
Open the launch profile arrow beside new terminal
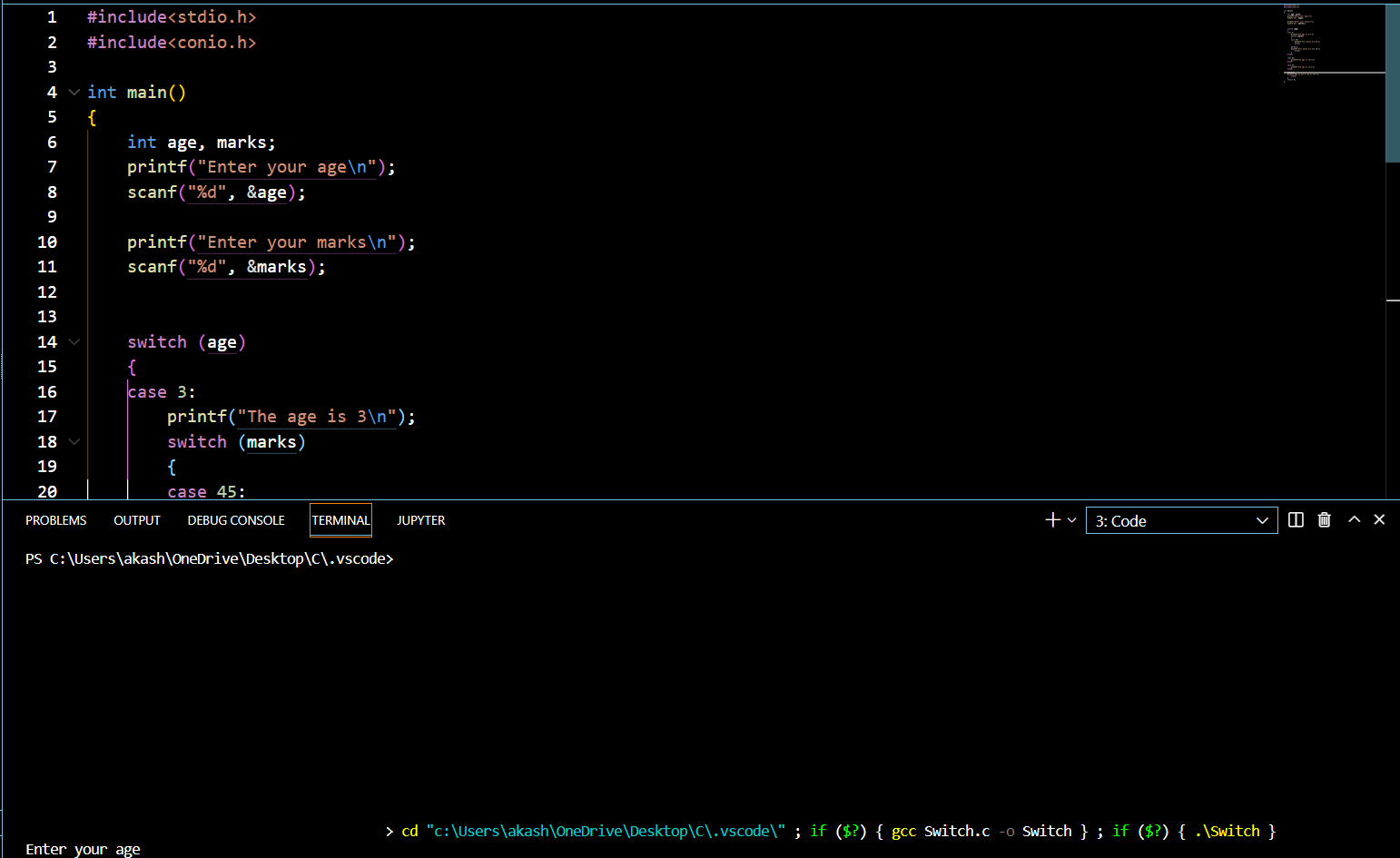(x=1072, y=520)
